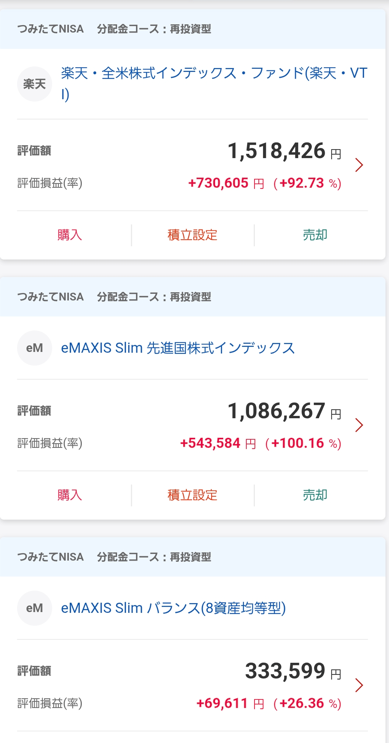
Task: Expand details arrow next to 1,086,267 円
Action: pos(359,425)
